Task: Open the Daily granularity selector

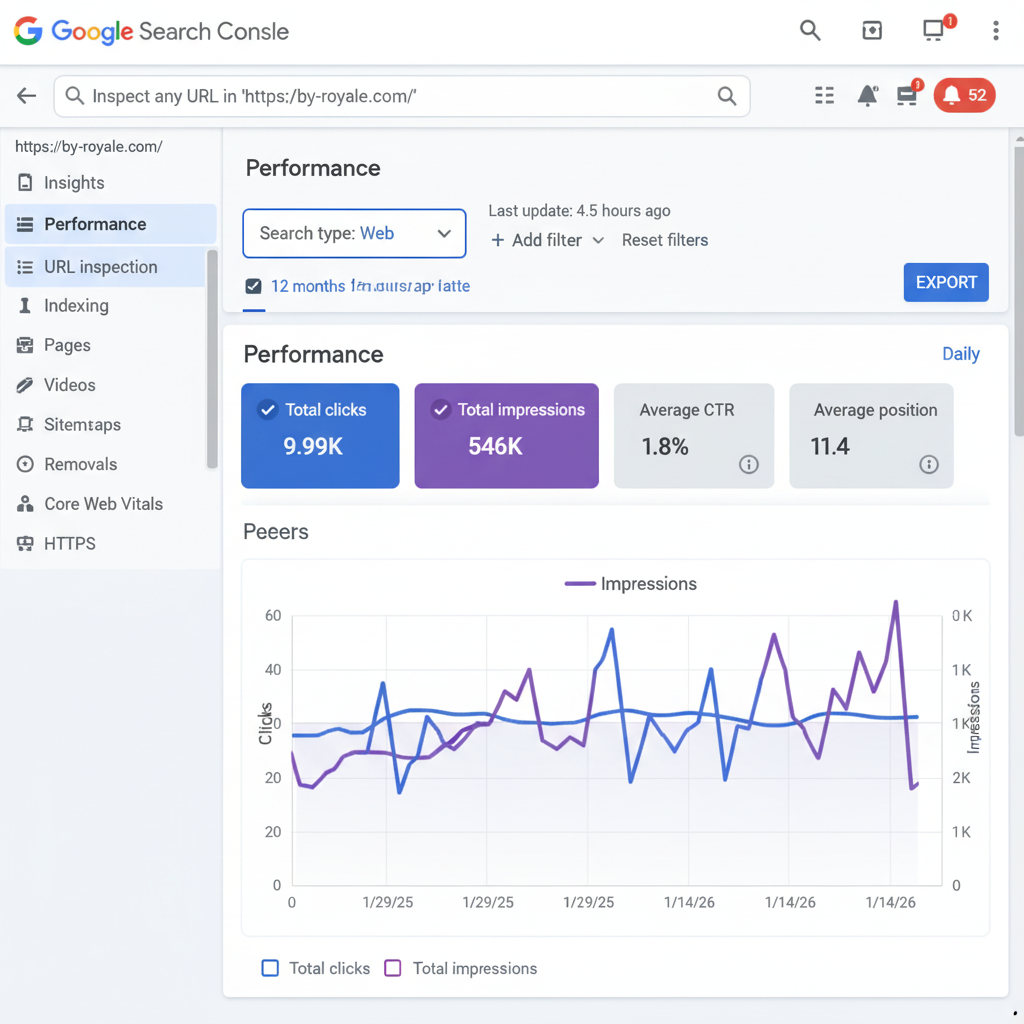Action: [960, 354]
